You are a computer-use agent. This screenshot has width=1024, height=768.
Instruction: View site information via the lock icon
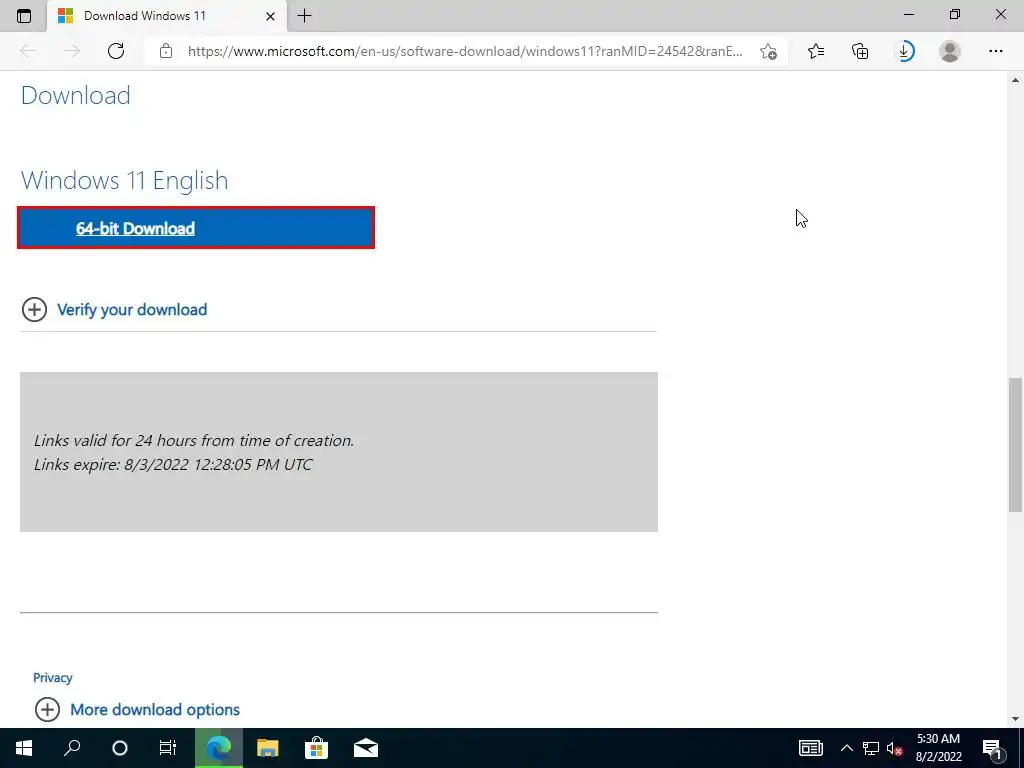coord(166,51)
